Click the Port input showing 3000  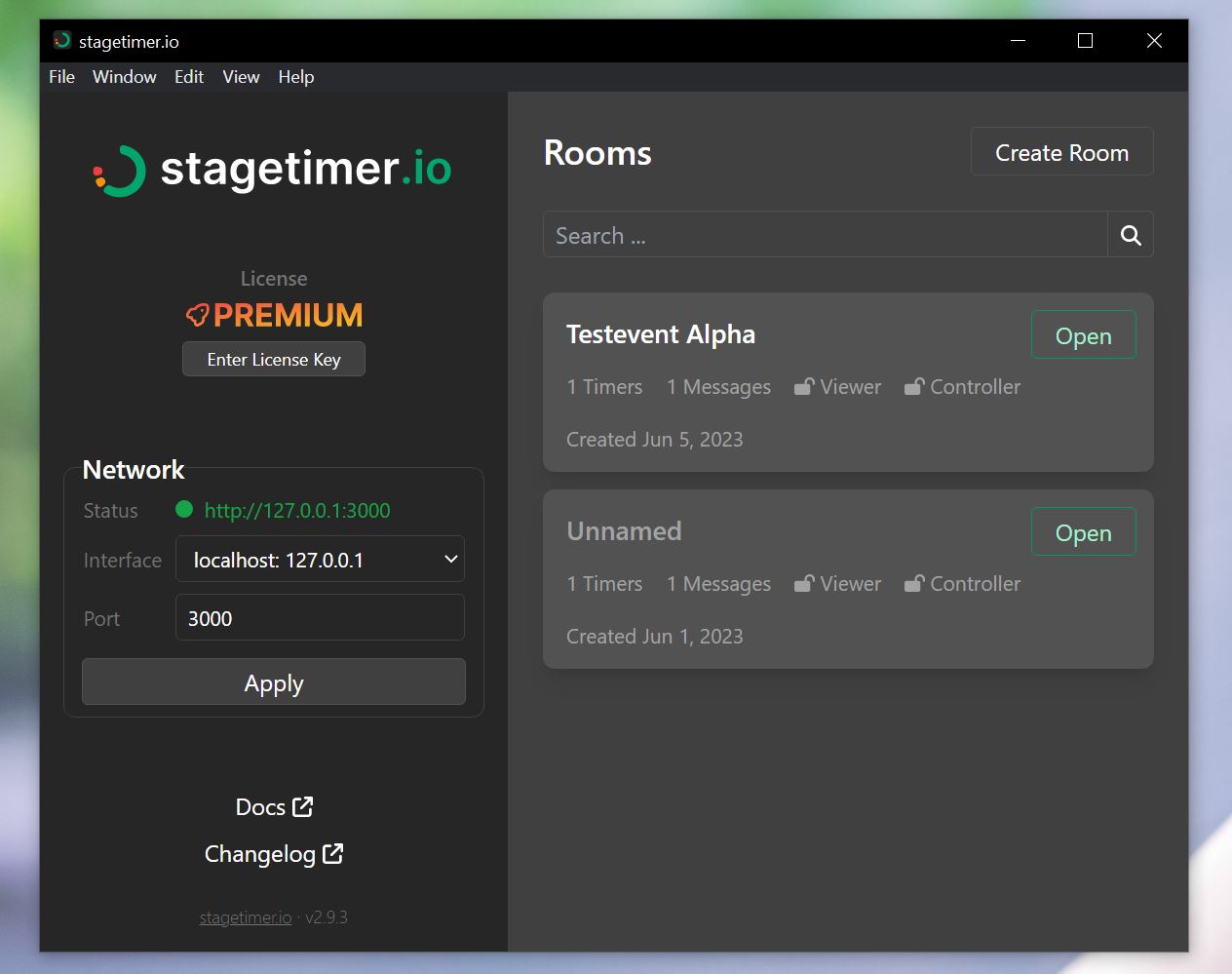coord(320,617)
